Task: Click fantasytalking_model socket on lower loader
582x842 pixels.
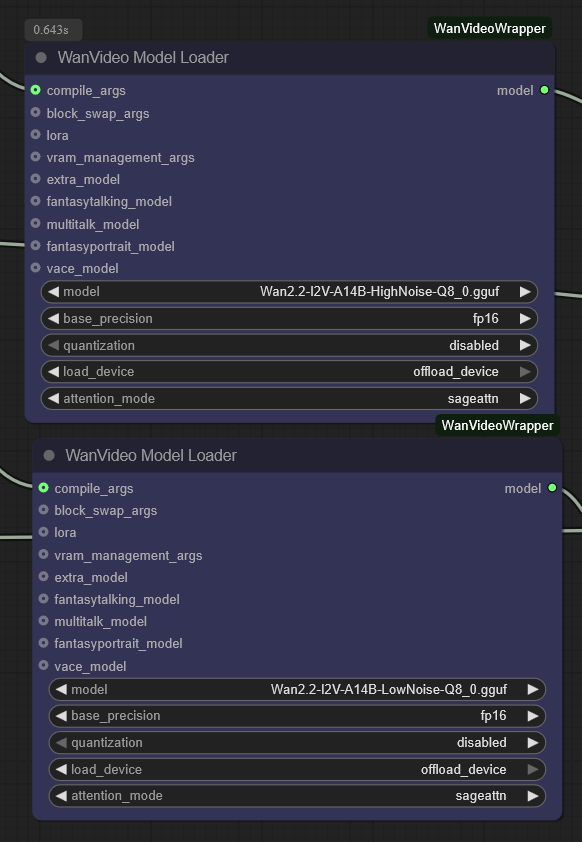Action: click(x=43, y=599)
